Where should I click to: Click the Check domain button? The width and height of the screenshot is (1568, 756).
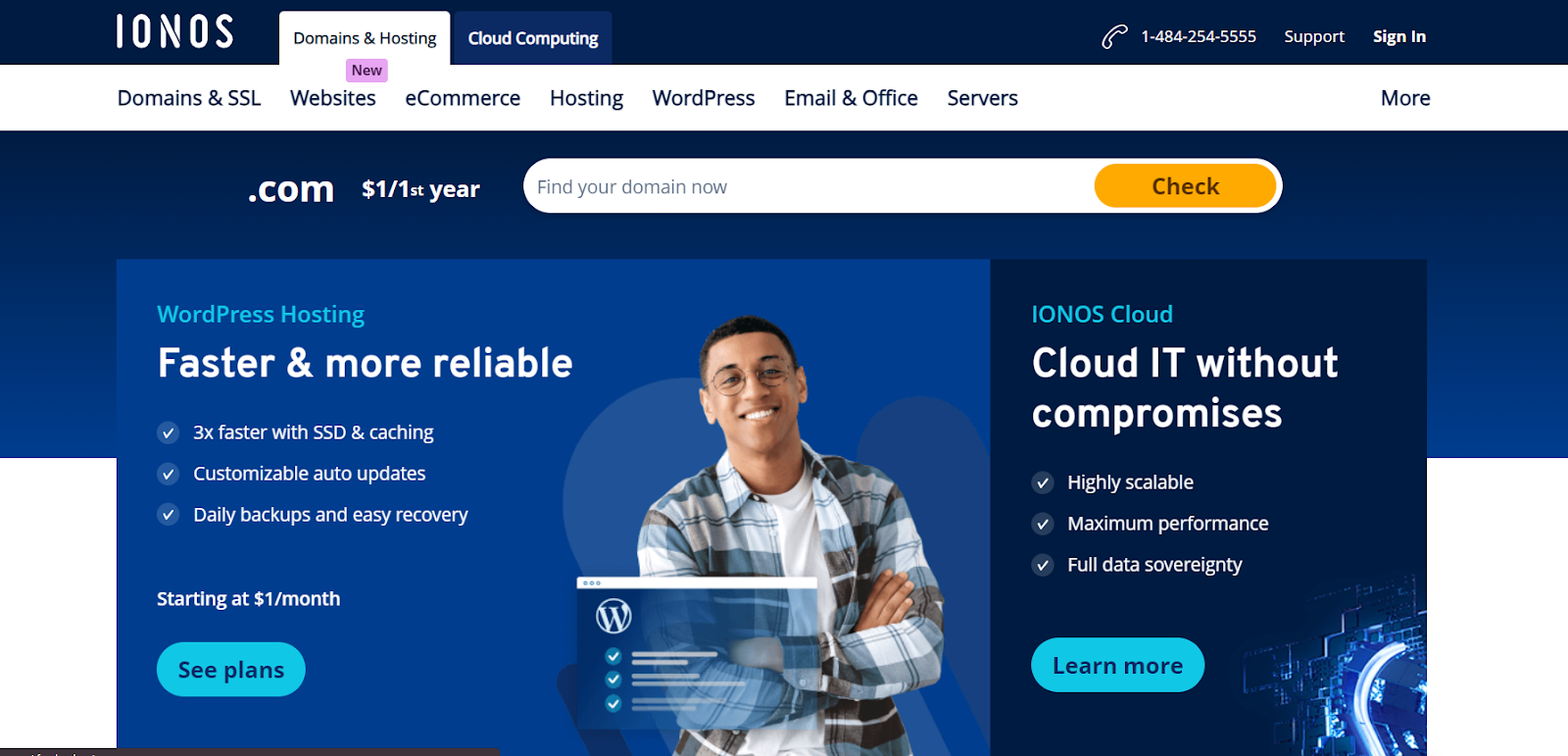1185,186
